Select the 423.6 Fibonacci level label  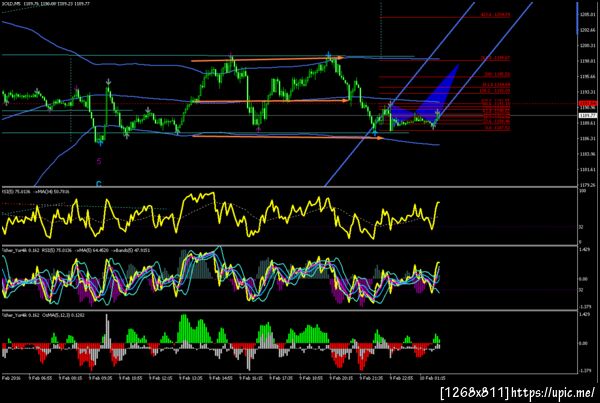pos(496,15)
